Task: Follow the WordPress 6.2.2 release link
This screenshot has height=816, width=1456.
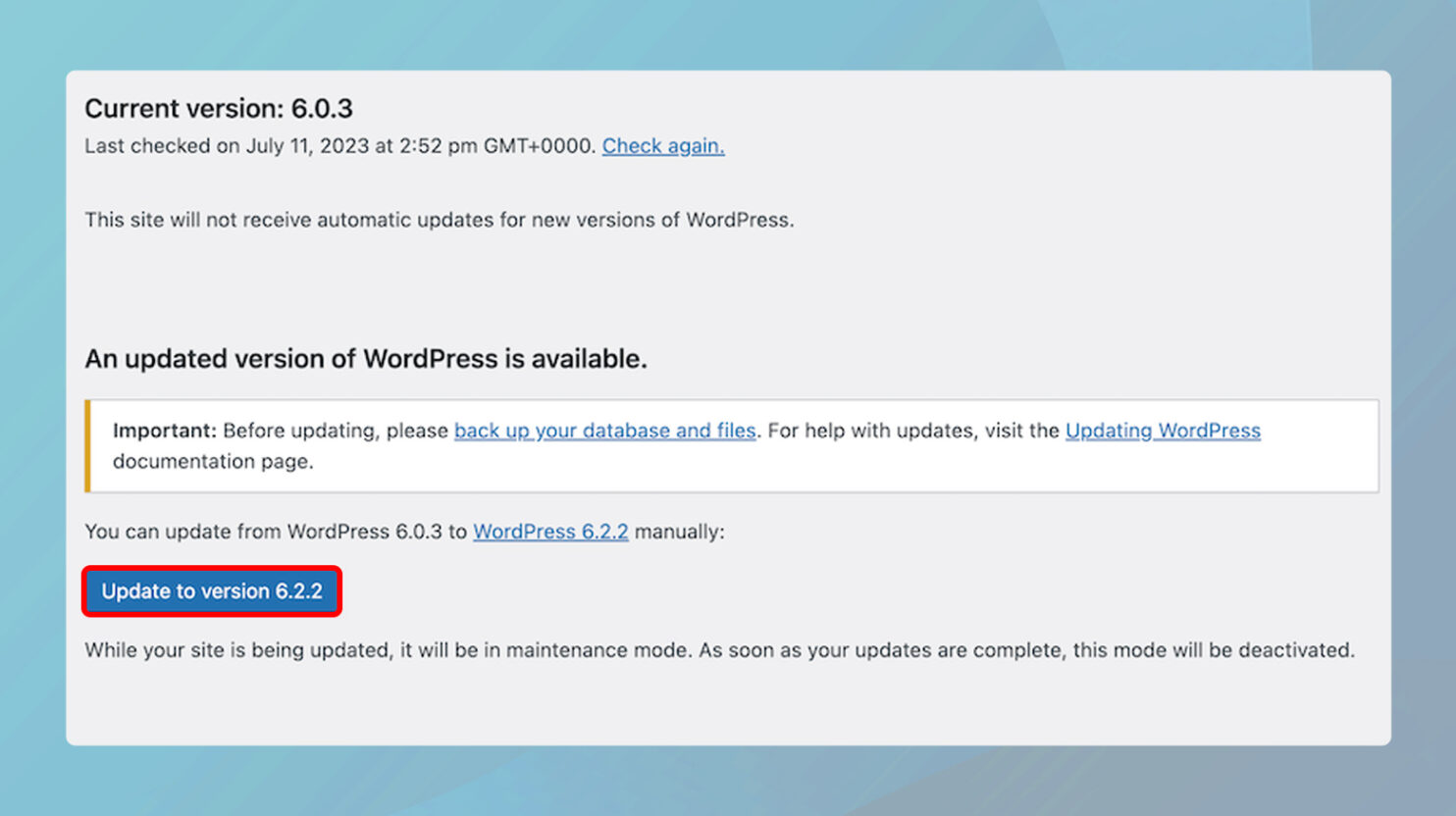Action: tap(550, 532)
